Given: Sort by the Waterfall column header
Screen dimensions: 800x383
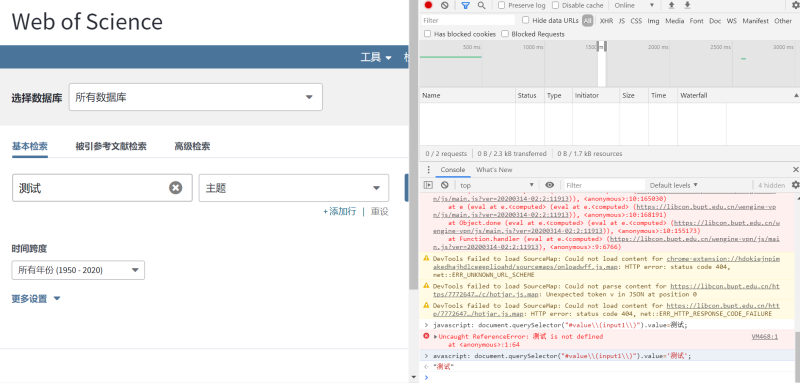Looking at the screenshot, I should (738, 95).
